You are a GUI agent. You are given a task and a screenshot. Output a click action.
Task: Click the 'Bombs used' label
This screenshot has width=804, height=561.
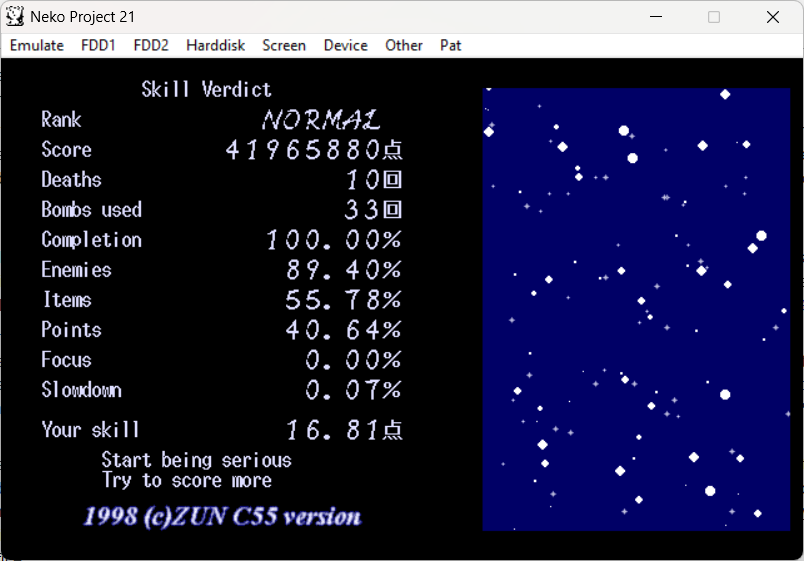tap(91, 209)
